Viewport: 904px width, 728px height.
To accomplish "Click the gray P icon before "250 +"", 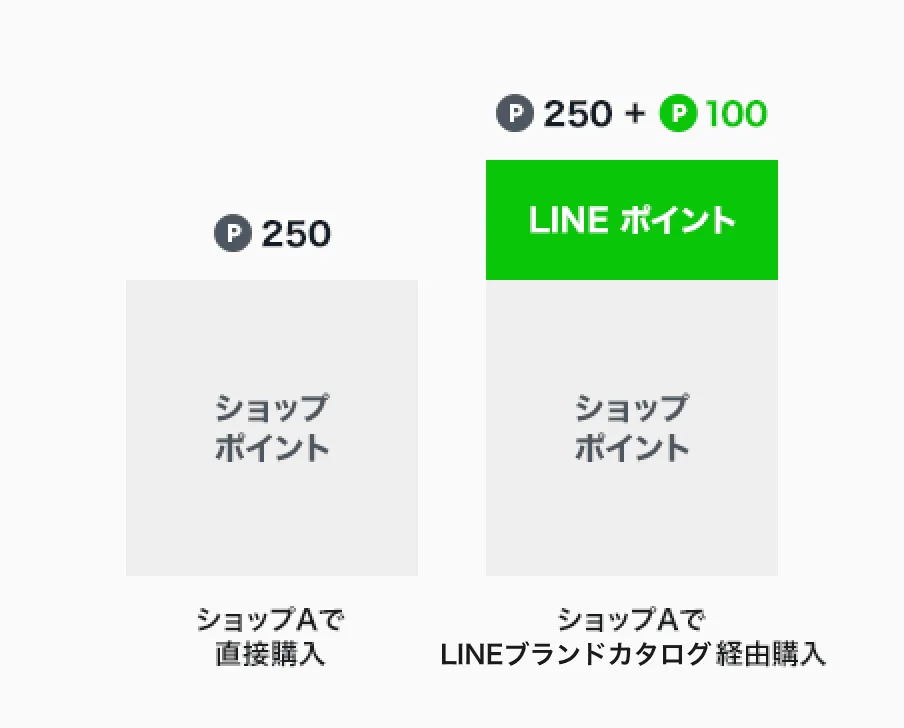I will [515, 113].
